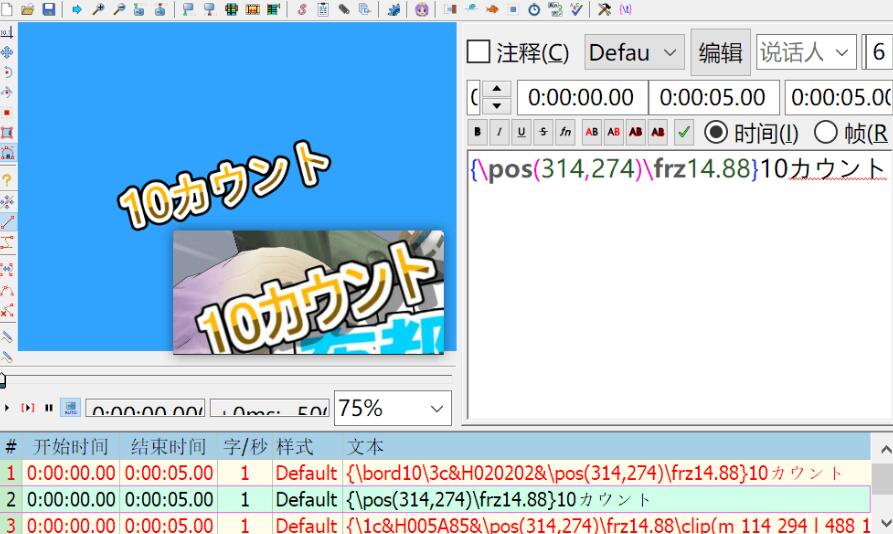The image size is (893, 534).
Task: Click the 编辑 style edit button
Action: (720, 52)
